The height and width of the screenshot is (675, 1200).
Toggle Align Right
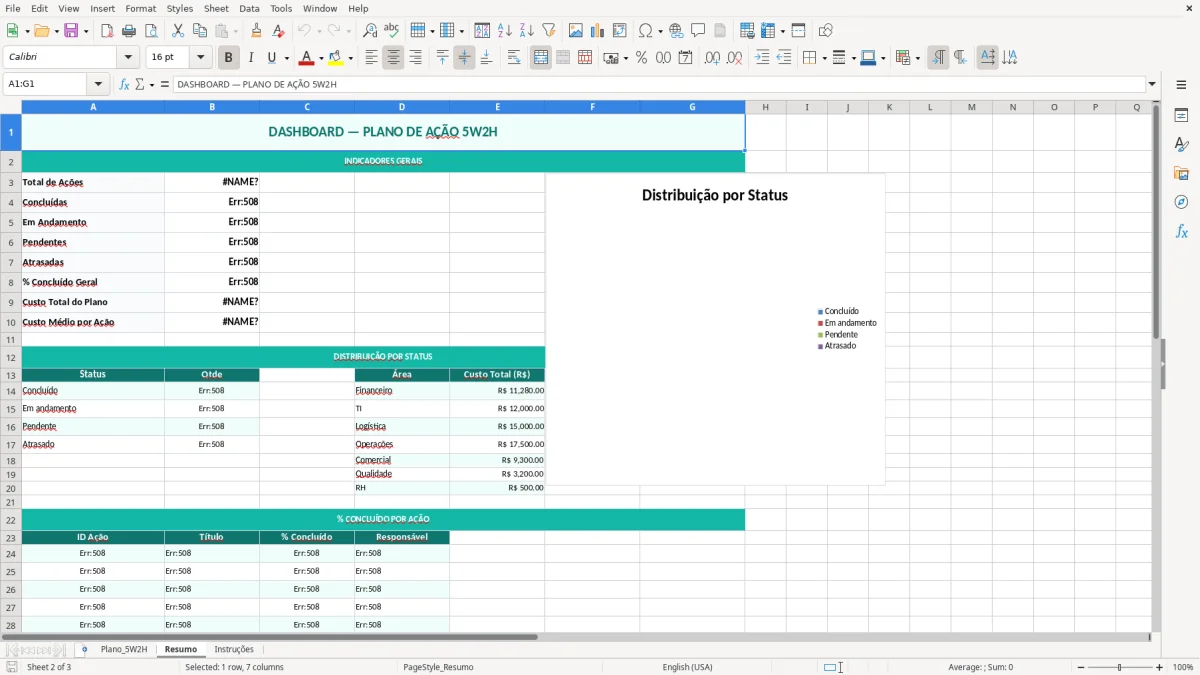click(415, 58)
